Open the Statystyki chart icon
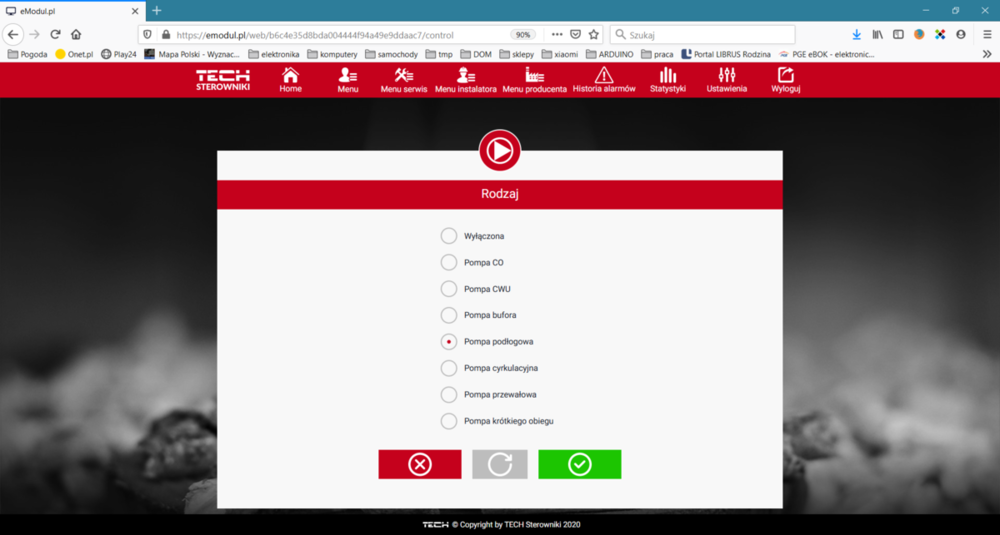Screen dimensions: 1000x535 click(667, 76)
